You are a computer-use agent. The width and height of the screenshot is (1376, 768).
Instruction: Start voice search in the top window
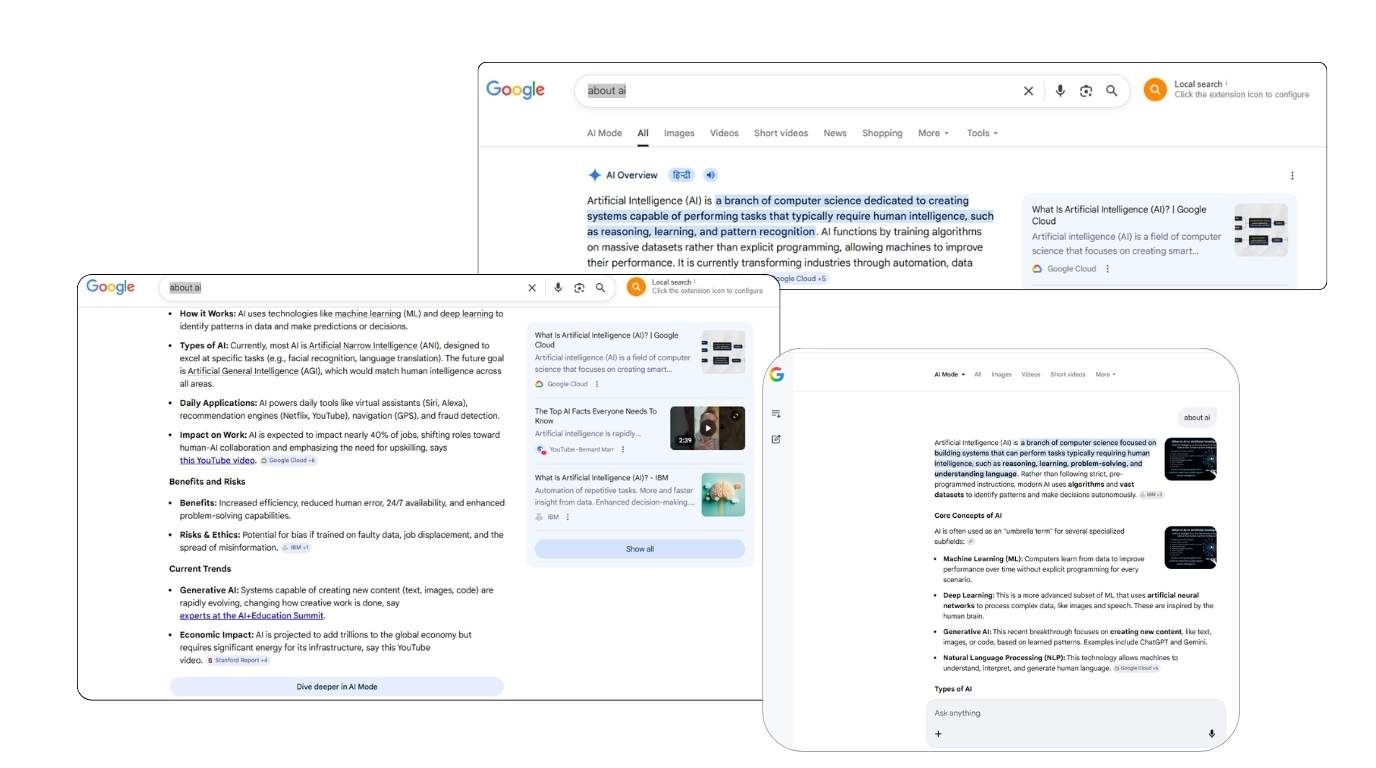1060,91
